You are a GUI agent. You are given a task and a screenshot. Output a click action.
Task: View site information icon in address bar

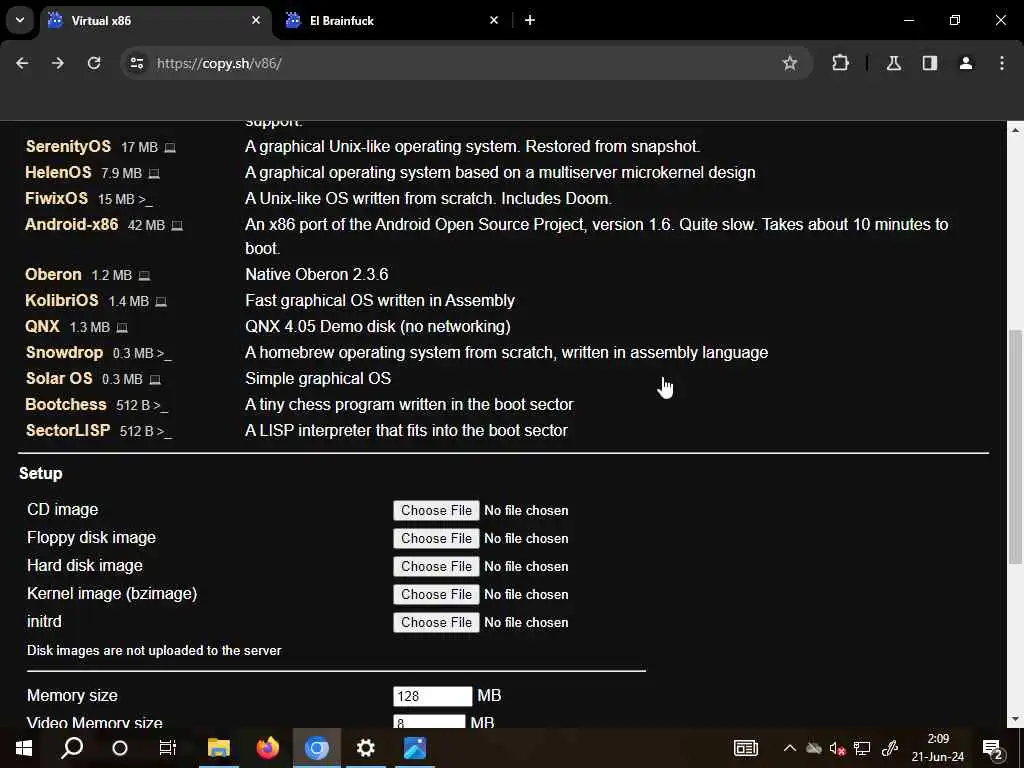click(x=136, y=63)
